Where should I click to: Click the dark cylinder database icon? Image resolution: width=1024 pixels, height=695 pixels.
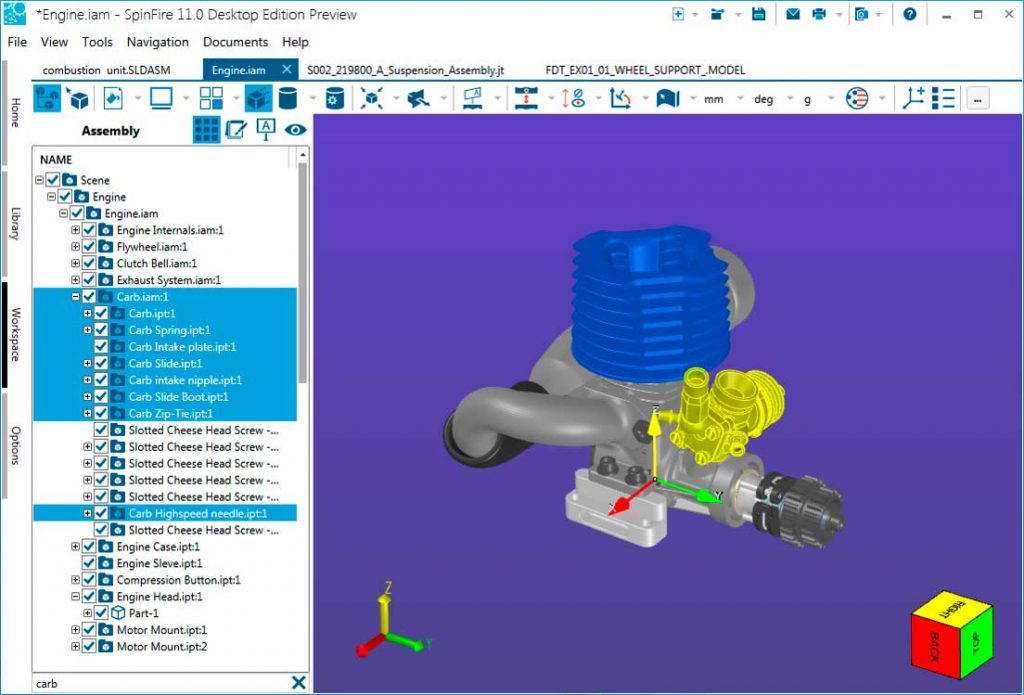coord(288,99)
